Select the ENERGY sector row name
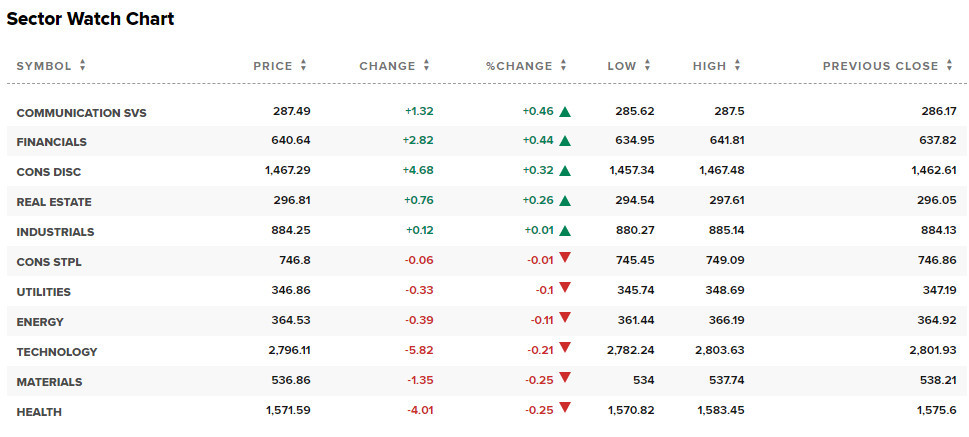The width and height of the screenshot is (969, 437). point(40,322)
